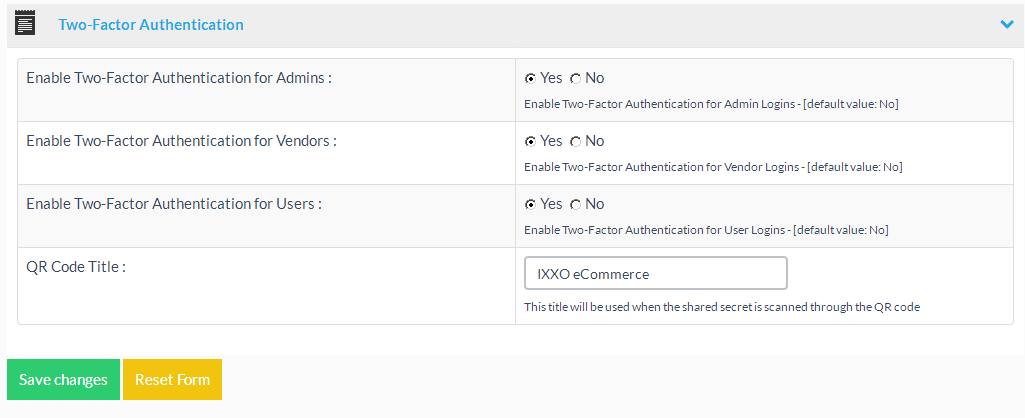Choose No for Users two-factor authentication

[x=575, y=204]
